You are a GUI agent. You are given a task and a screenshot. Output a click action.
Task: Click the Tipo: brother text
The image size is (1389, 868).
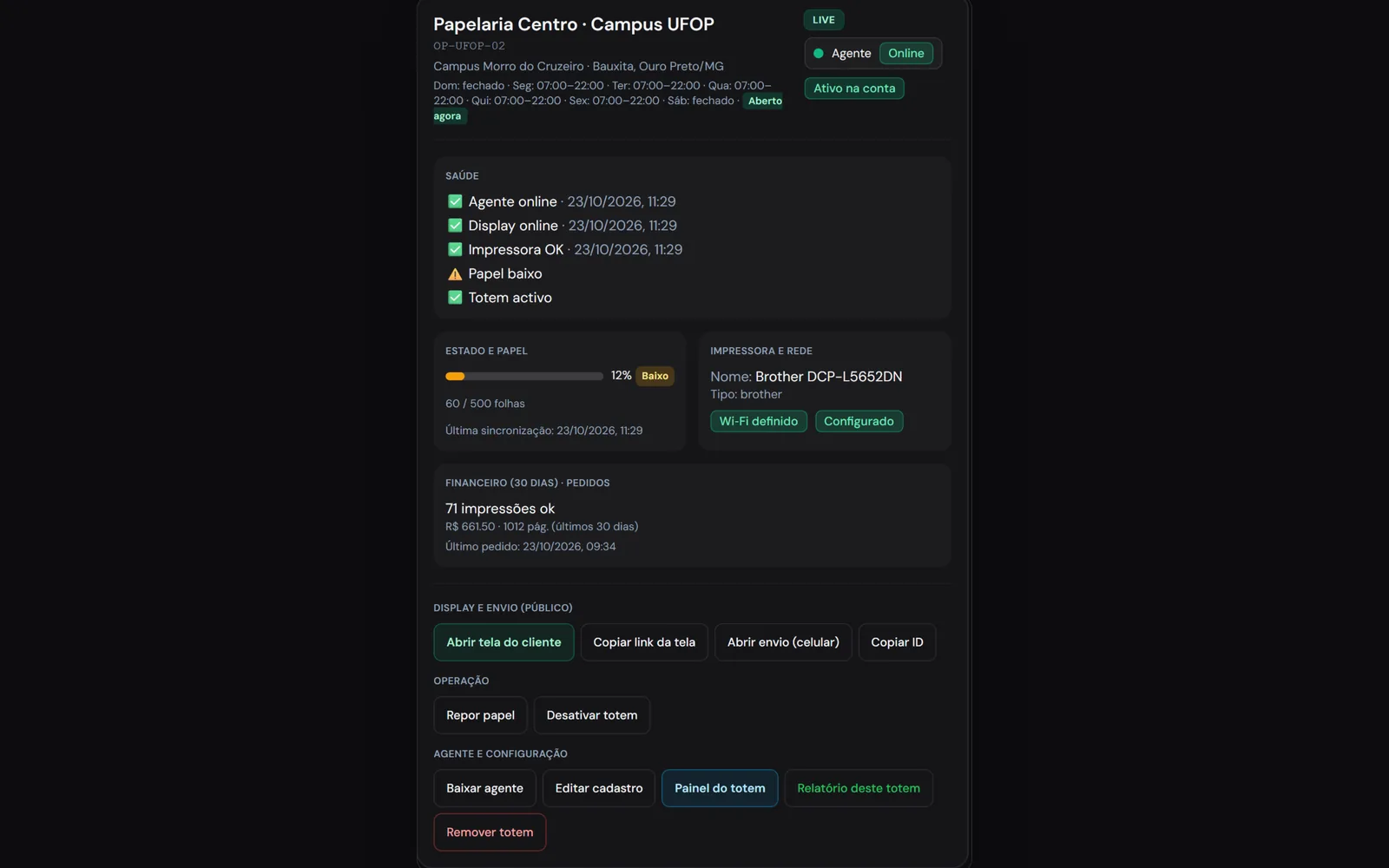[x=746, y=394]
